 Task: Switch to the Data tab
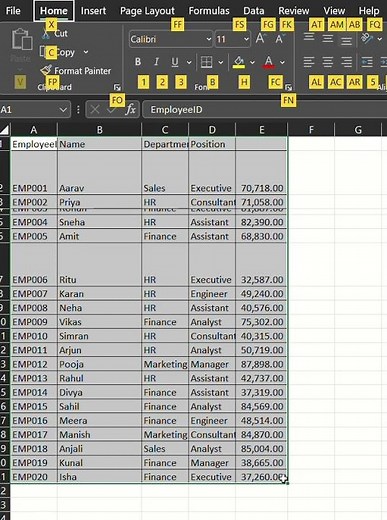click(253, 11)
